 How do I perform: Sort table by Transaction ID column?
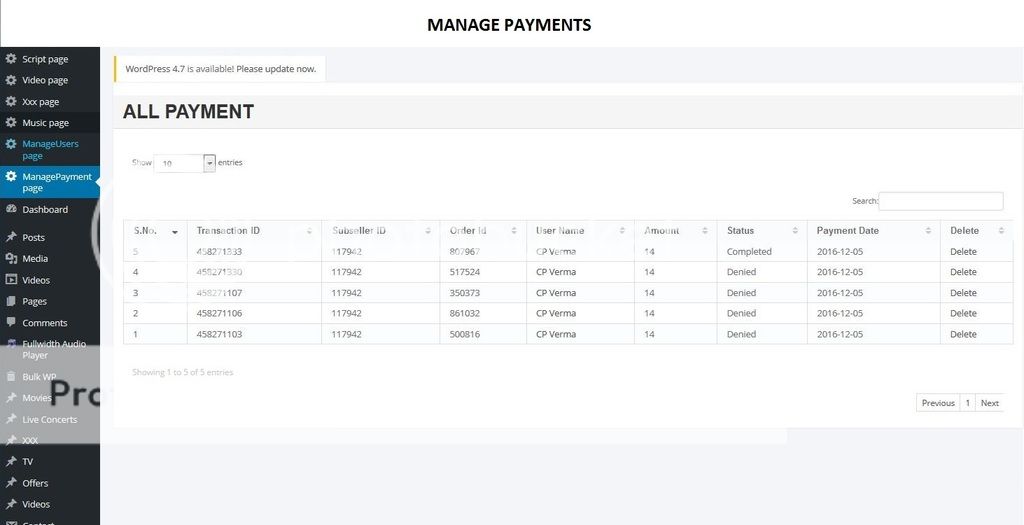tap(255, 231)
